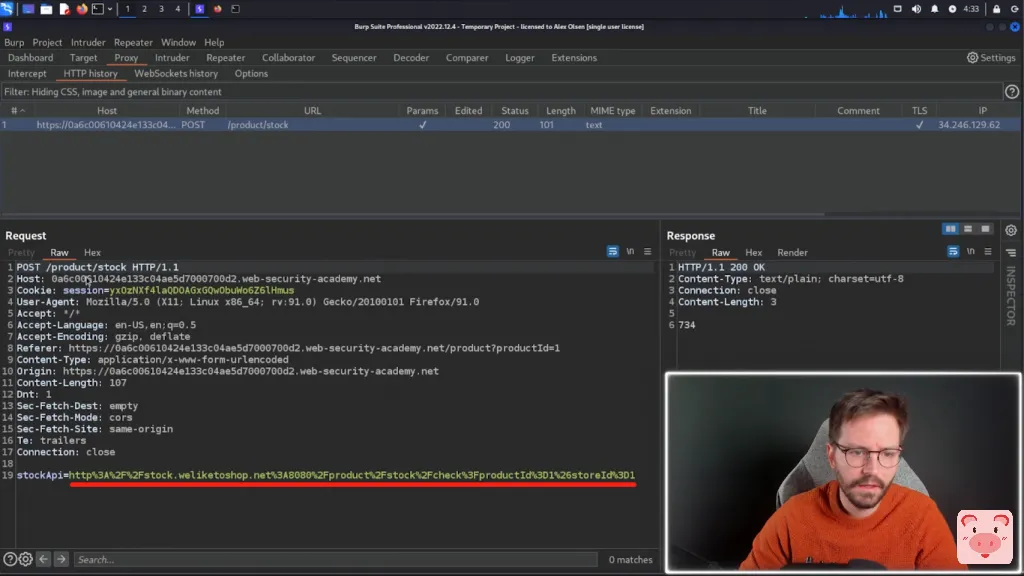1024x576 pixels.
Task: Switch to WebSockets history sub-tab
Action: 176,74
